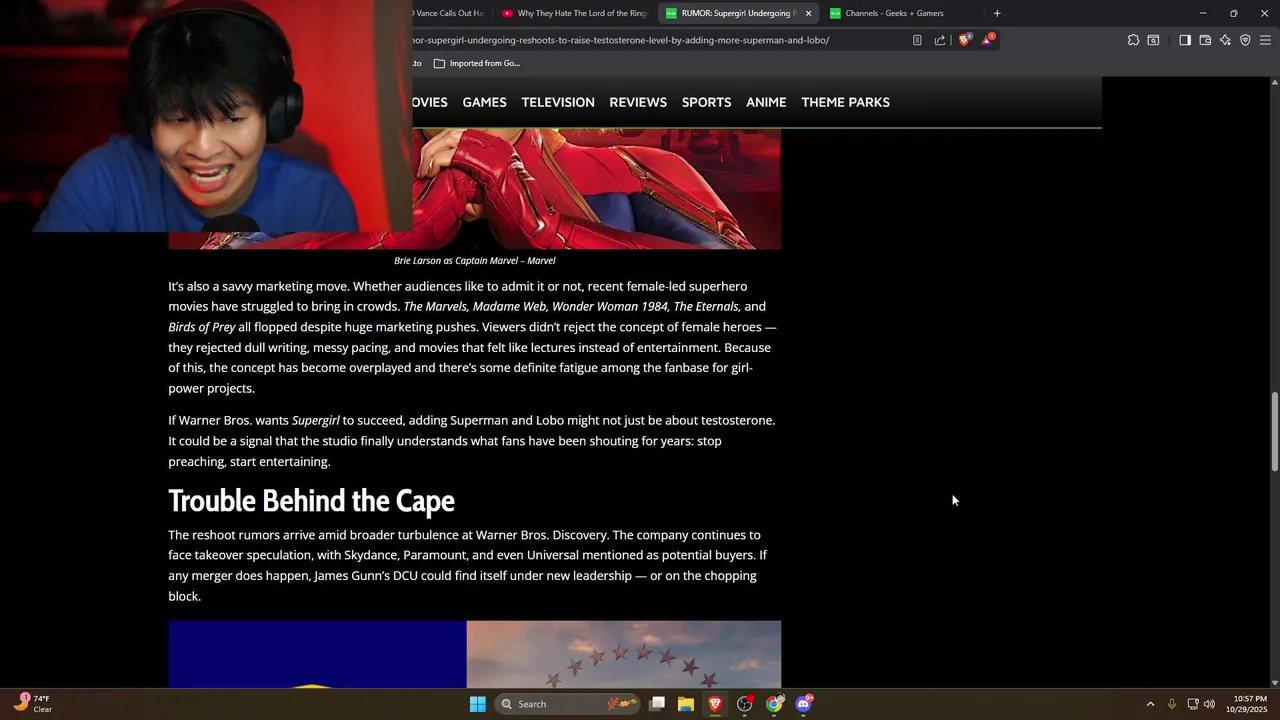Image resolution: width=1280 pixels, height=720 pixels.
Task: Click caption Brie Larson as Captain Marvel – Marvel
Action: [474, 261]
